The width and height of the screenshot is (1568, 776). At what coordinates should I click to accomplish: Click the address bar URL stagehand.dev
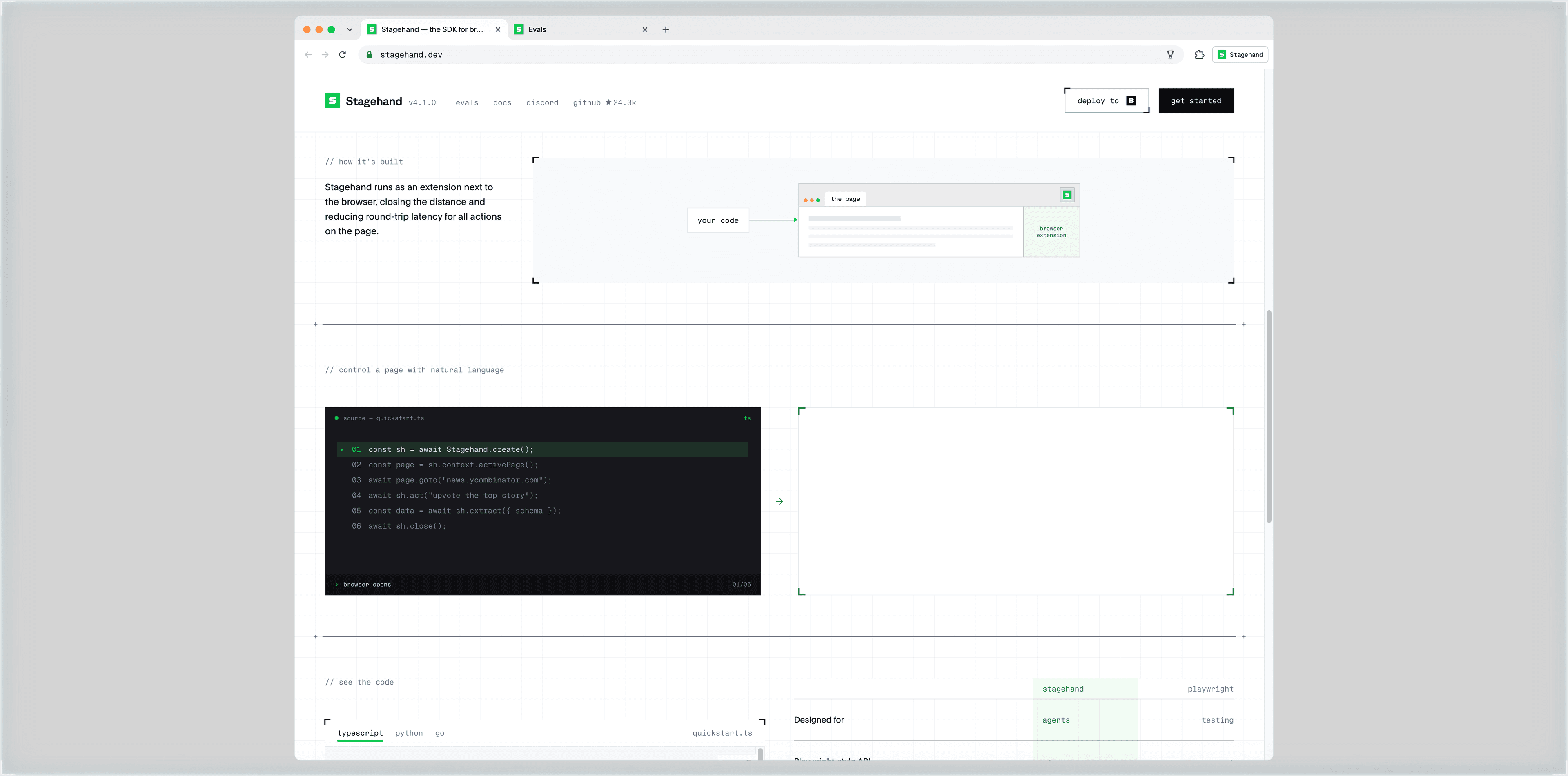(412, 55)
